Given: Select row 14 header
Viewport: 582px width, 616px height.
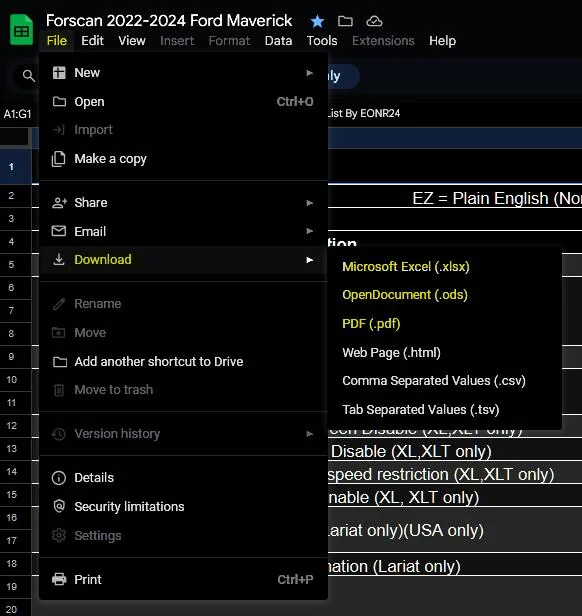Looking at the screenshot, I should pyautogui.click(x=12, y=471).
